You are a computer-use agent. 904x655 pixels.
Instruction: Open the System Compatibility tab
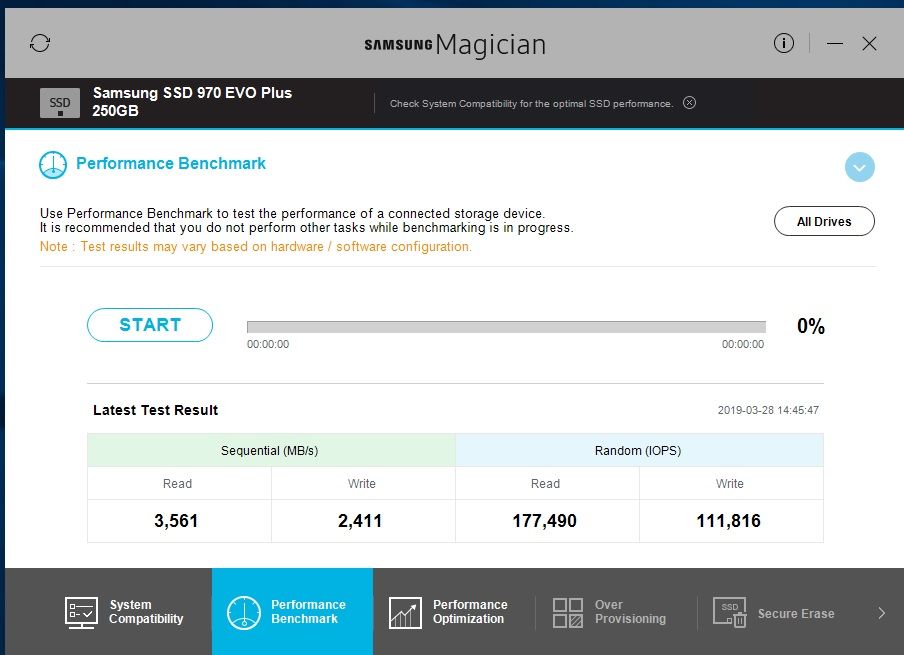click(125, 612)
